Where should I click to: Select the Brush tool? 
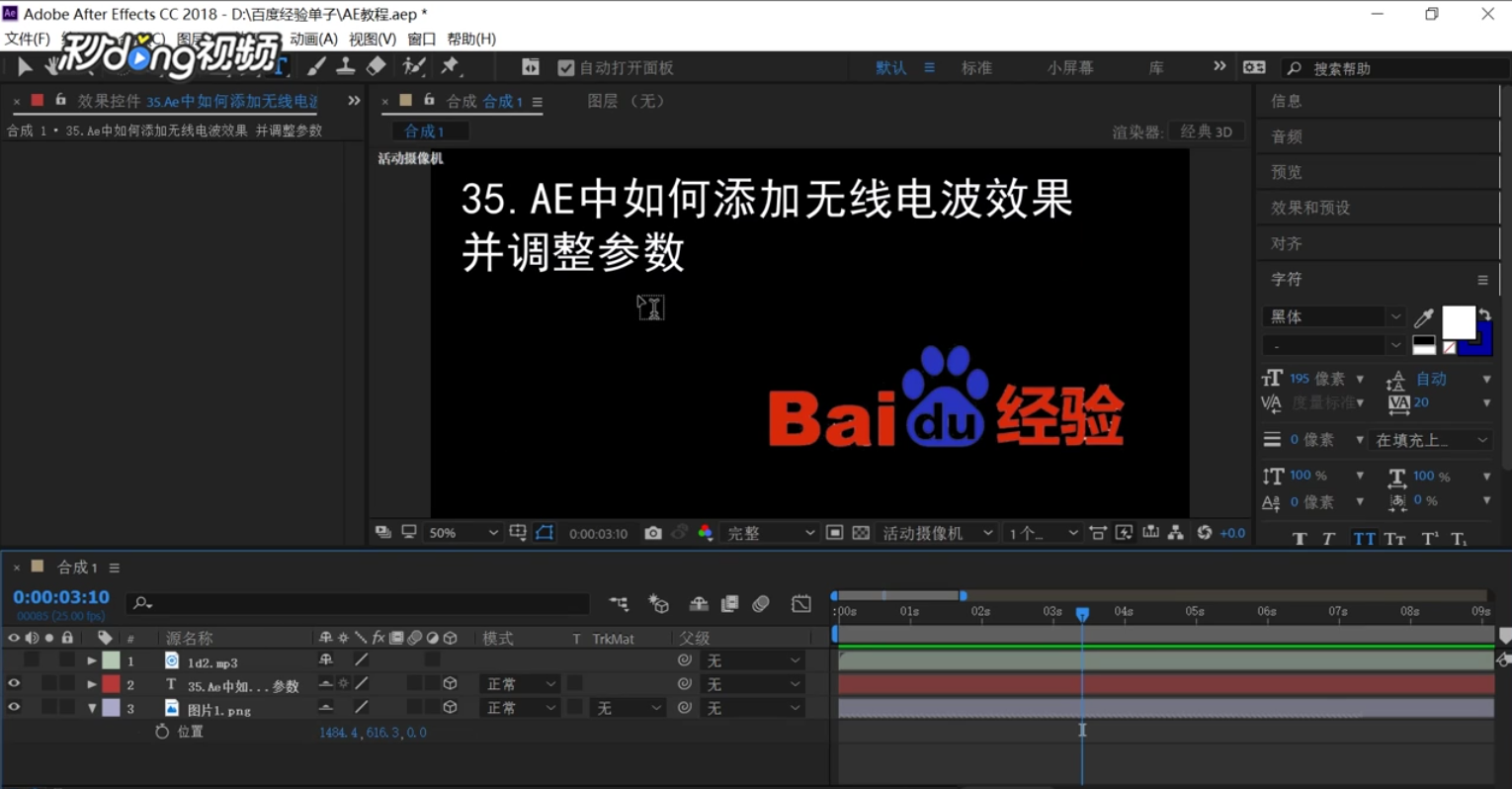click(x=316, y=67)
